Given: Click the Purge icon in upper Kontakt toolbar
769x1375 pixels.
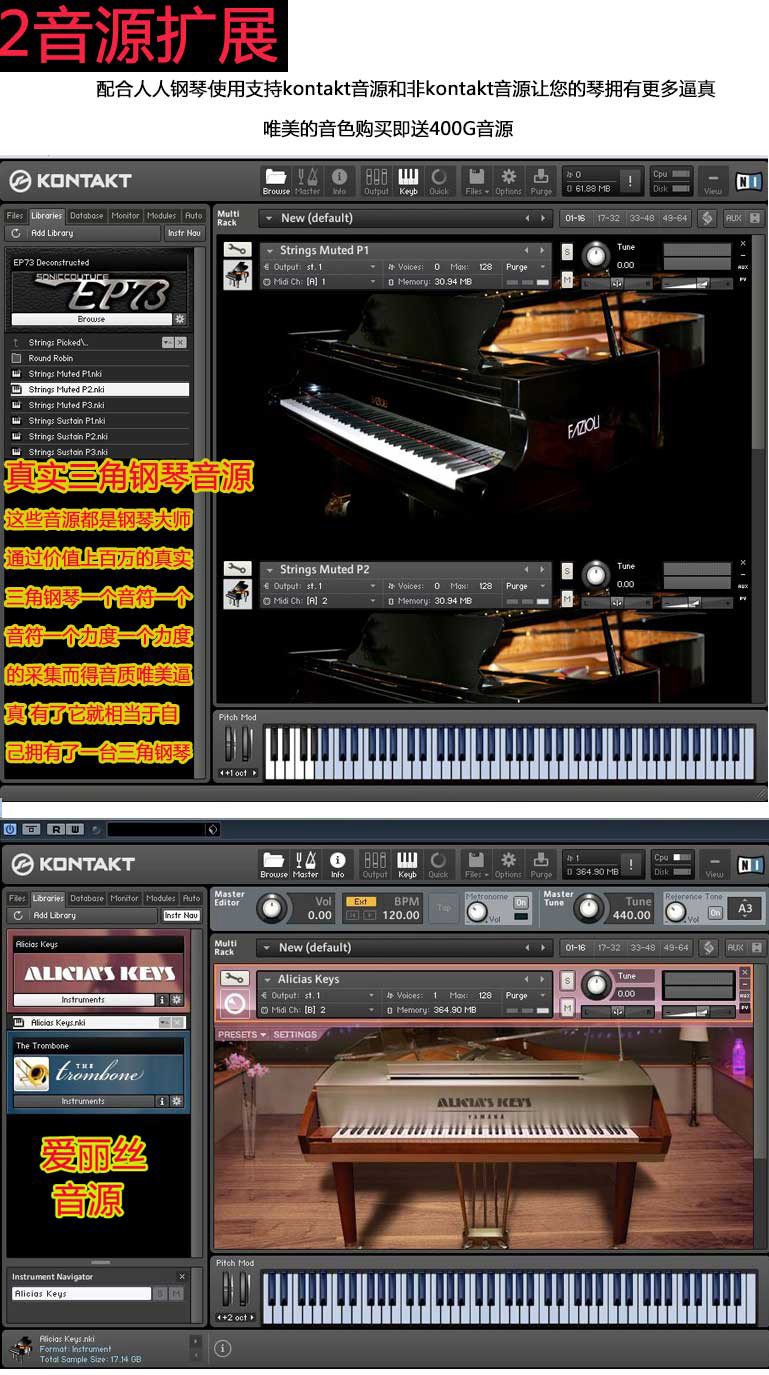Looking at the screenshot, I should click(x=541, y=180).
